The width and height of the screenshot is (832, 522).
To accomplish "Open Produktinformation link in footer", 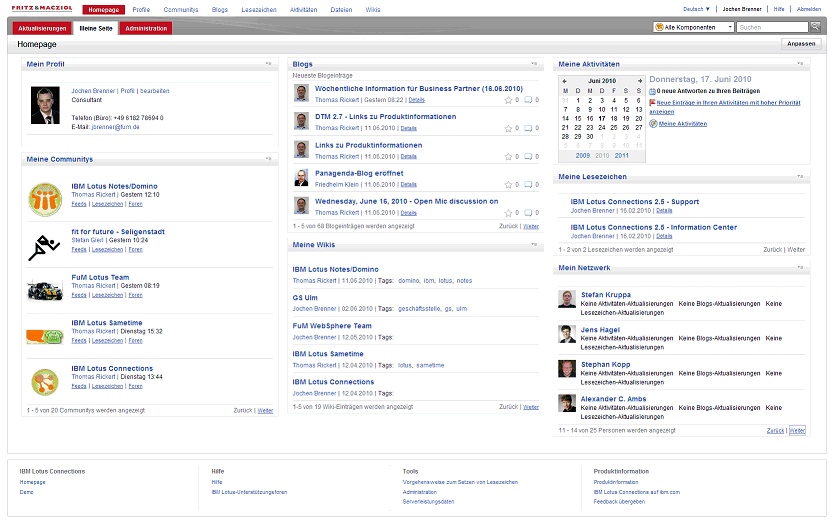I will point(616,482).
